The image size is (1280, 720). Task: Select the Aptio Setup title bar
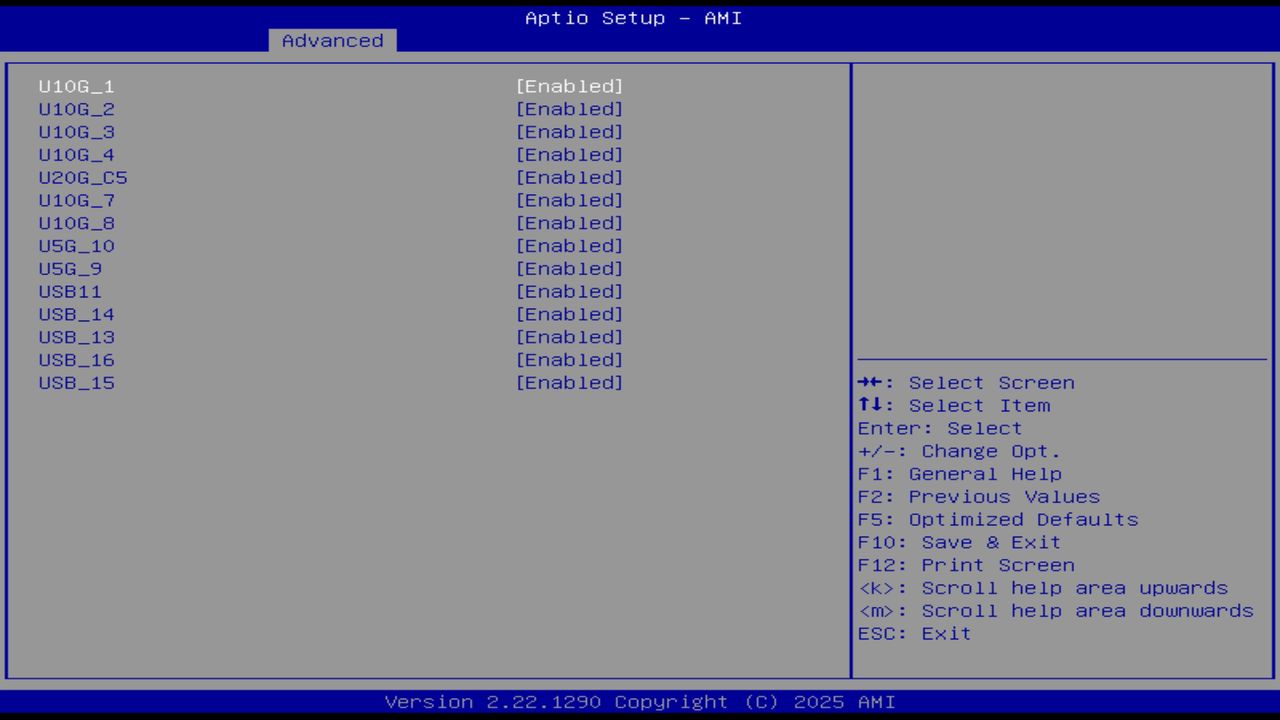tap(632, 17)
